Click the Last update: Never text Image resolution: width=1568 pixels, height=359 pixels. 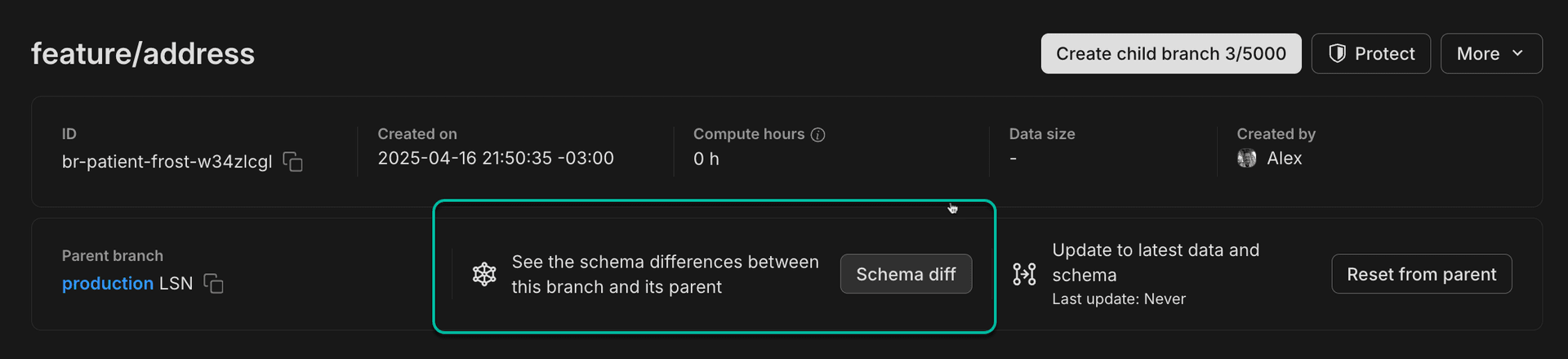point(1118,299)
